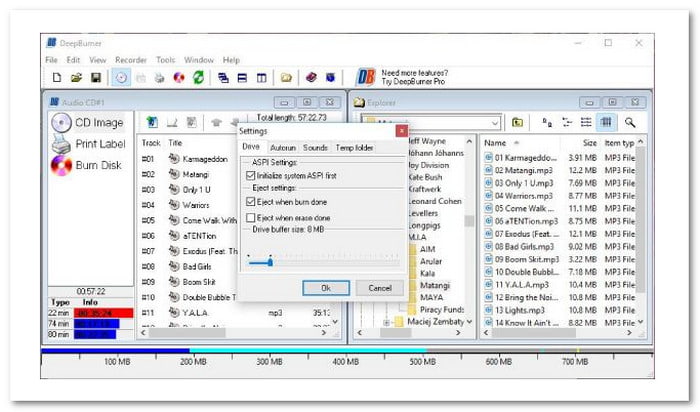Click the Size column header in Explorer
The height and width of the screenshot is (412, 700).
click(589, 143)
